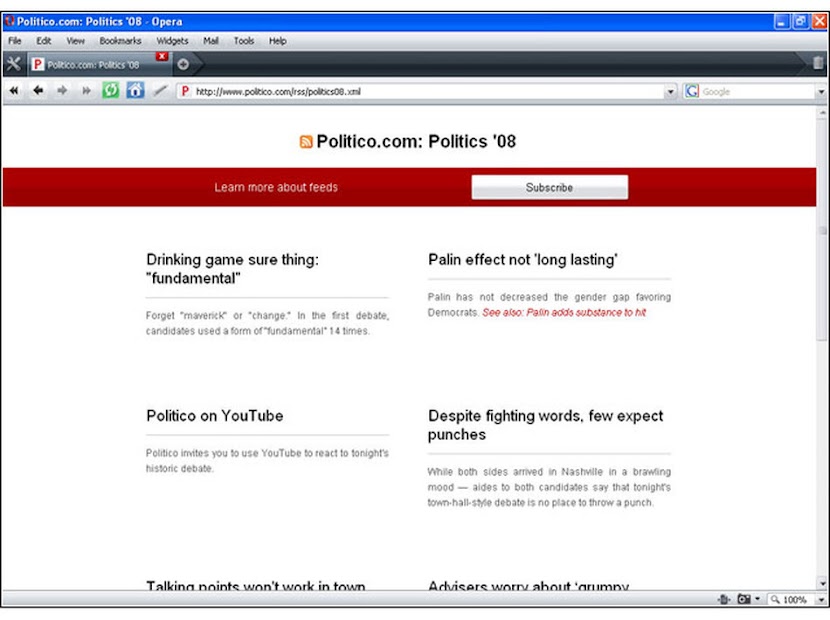
Task: Click the wand icon in toolbar
Action: 160,91
